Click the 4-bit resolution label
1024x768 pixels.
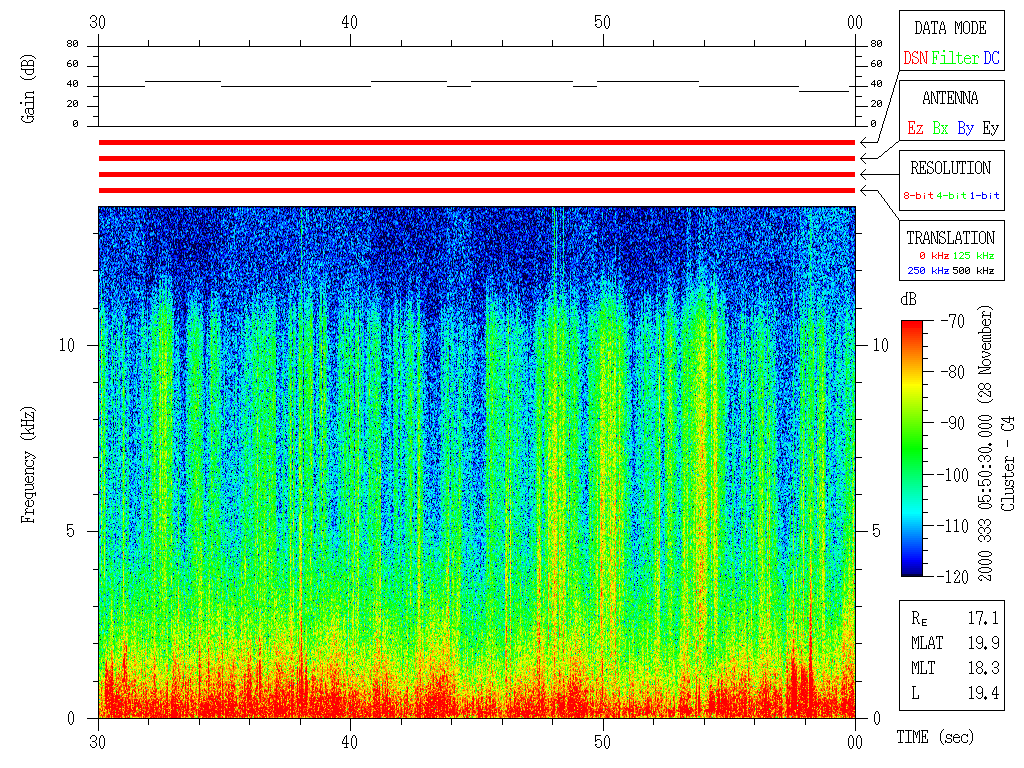952,196
